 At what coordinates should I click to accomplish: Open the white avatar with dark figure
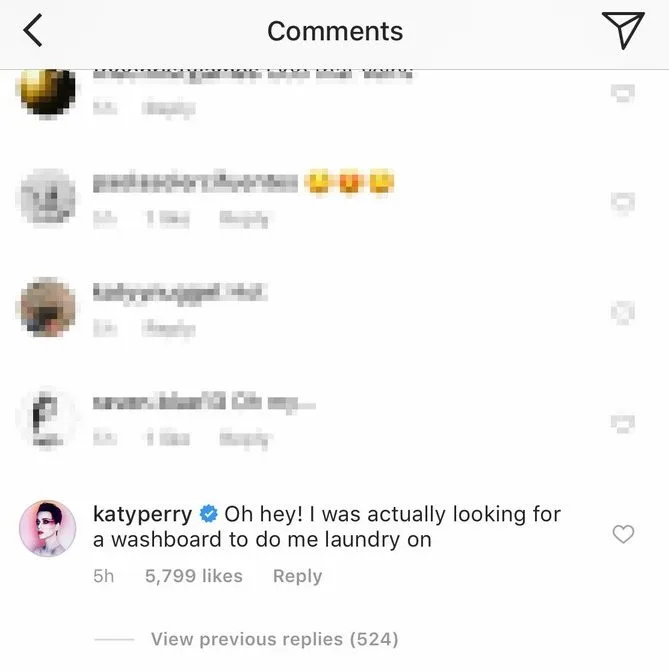click(x=47, y=417)
